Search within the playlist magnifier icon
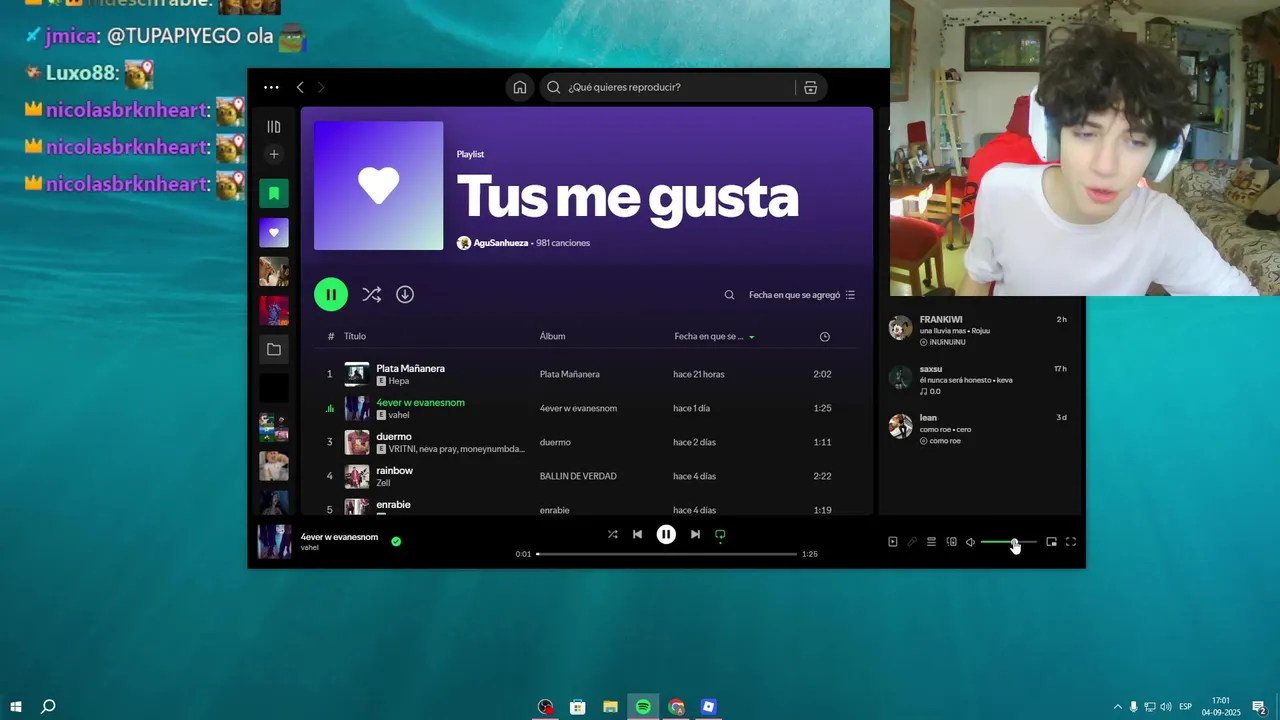Screen dimensions: 1280x720 pos(729,295)
